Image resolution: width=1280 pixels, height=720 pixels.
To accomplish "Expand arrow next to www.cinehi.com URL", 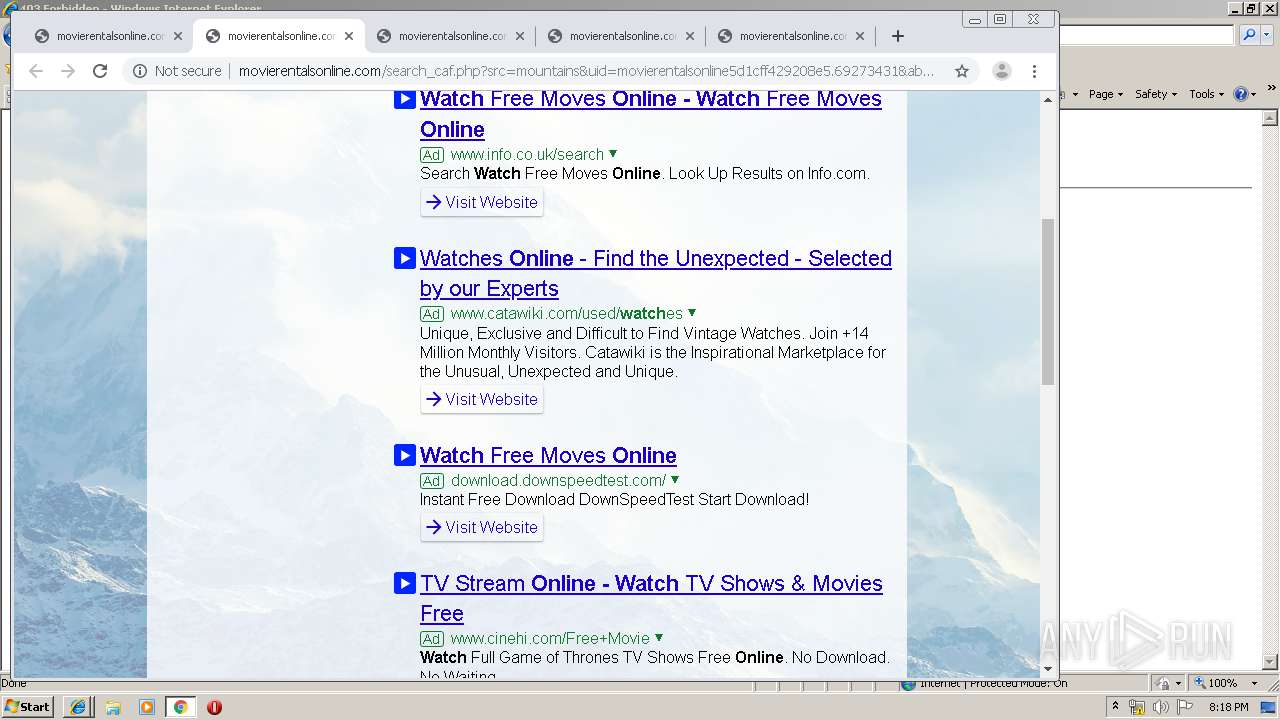I will click(x=659, y=638).
